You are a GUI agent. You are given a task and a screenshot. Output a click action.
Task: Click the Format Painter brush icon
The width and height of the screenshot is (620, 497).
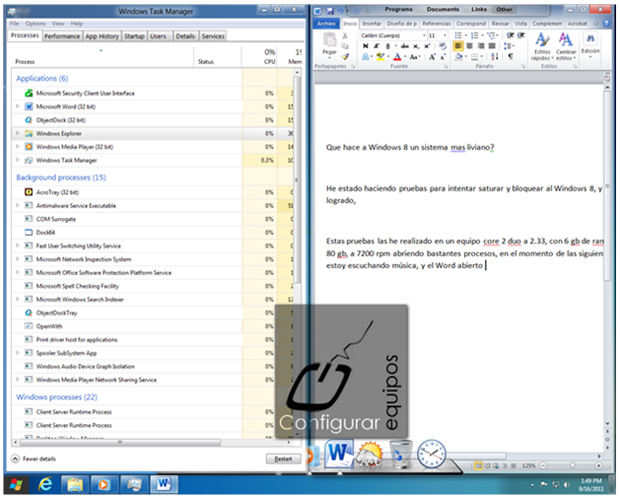pyautogui.click(x=345, y=57)
